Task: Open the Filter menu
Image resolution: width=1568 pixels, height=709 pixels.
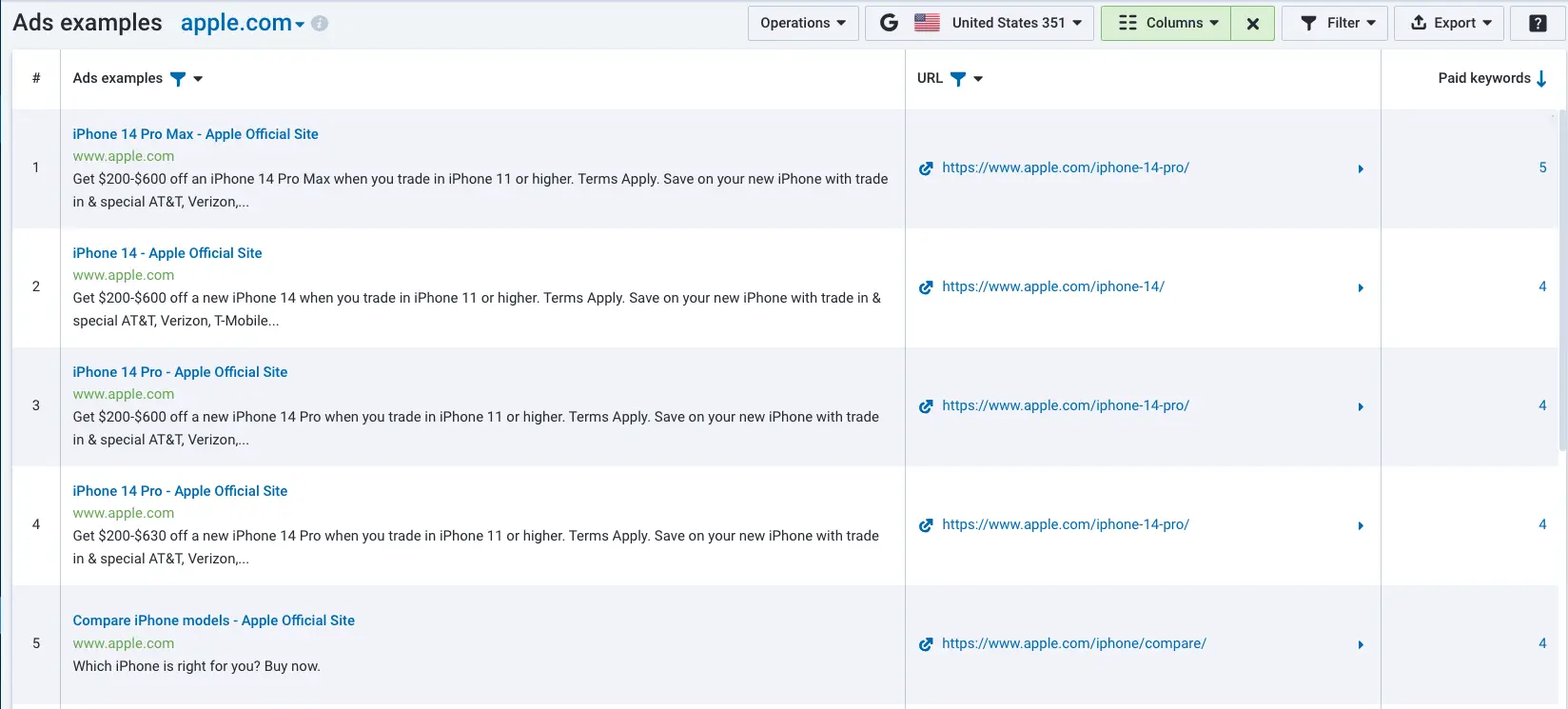Action: 1334,23
